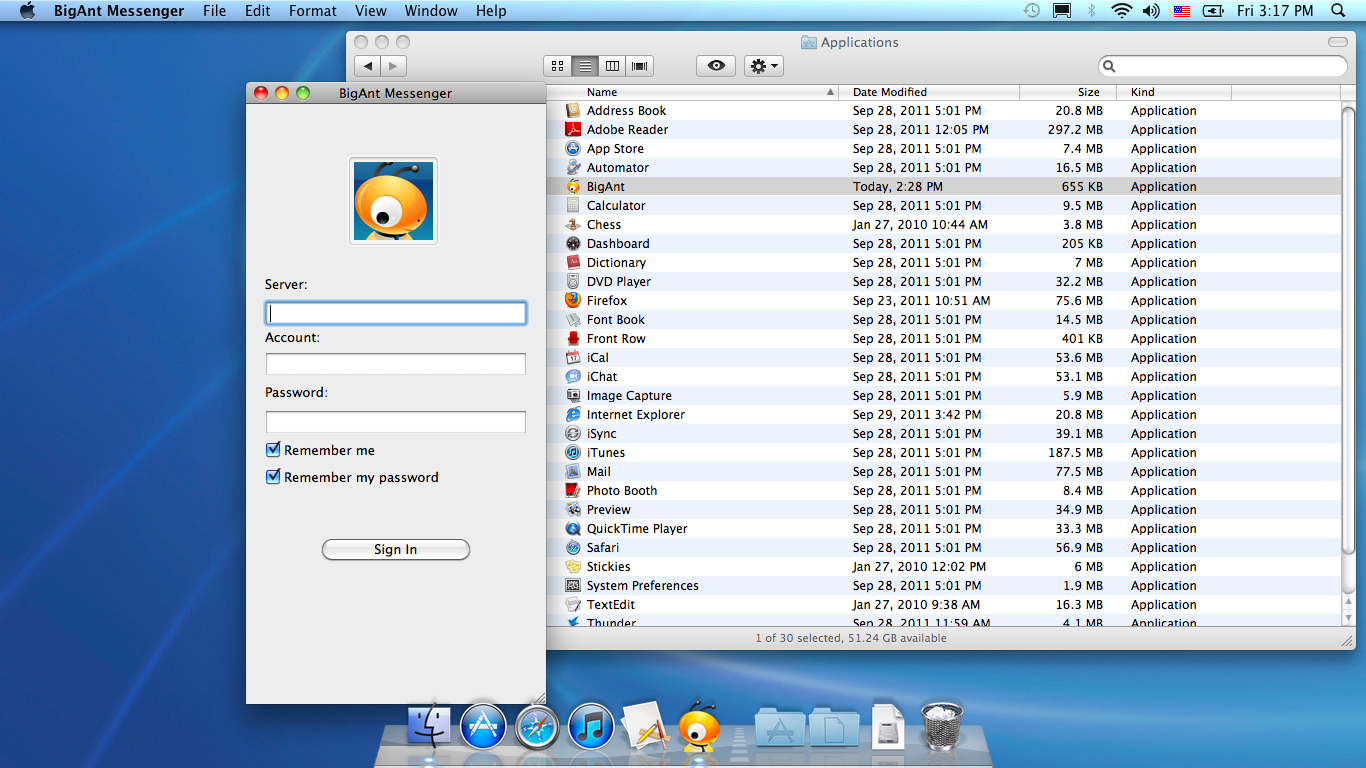Open Safari from the Dock

pos(537,726)
